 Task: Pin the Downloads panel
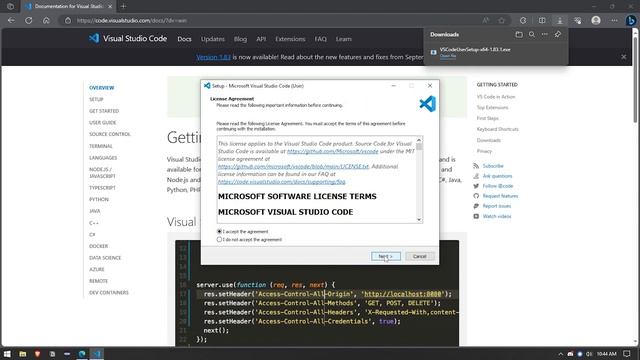point(558,35)
